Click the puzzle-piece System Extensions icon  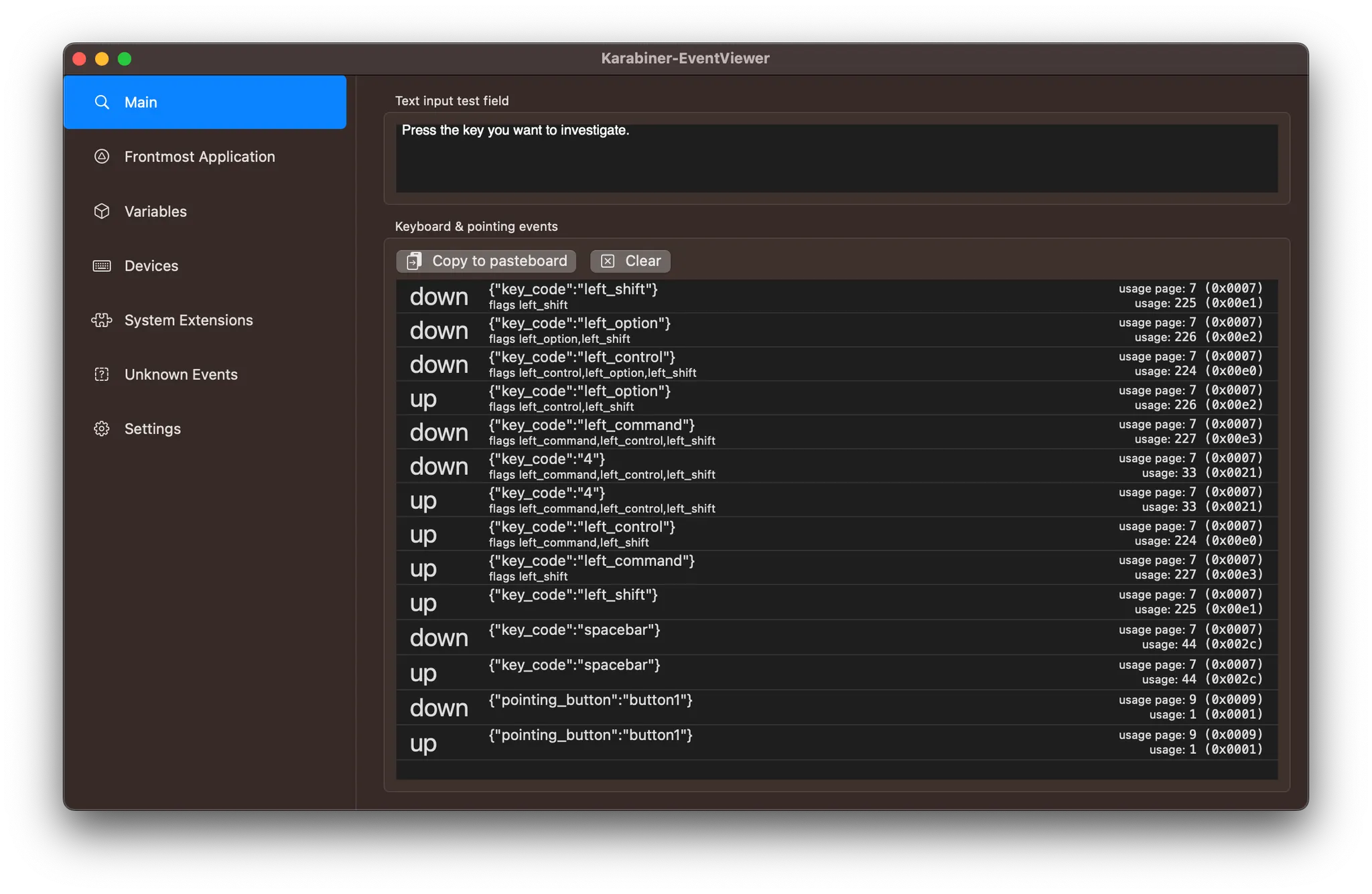(x=102, y=320)
